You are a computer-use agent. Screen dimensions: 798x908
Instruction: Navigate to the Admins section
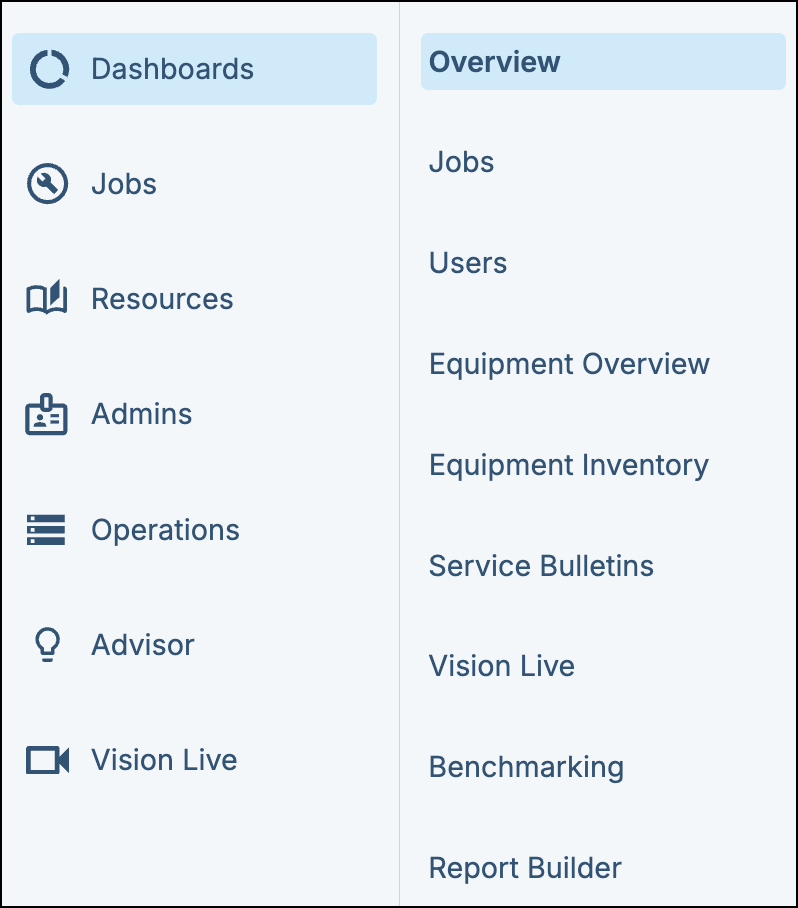click(x=141, y=414)
